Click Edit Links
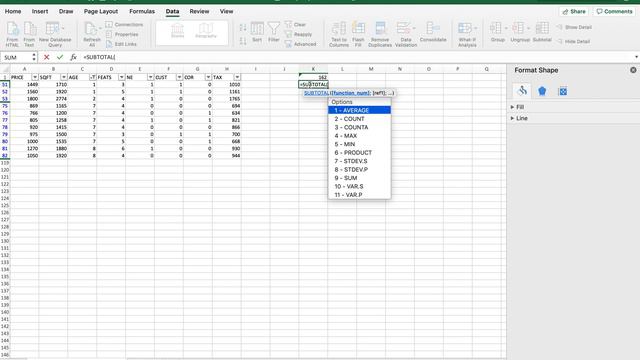Screen dimensions: 640x360 click(121, 44)
